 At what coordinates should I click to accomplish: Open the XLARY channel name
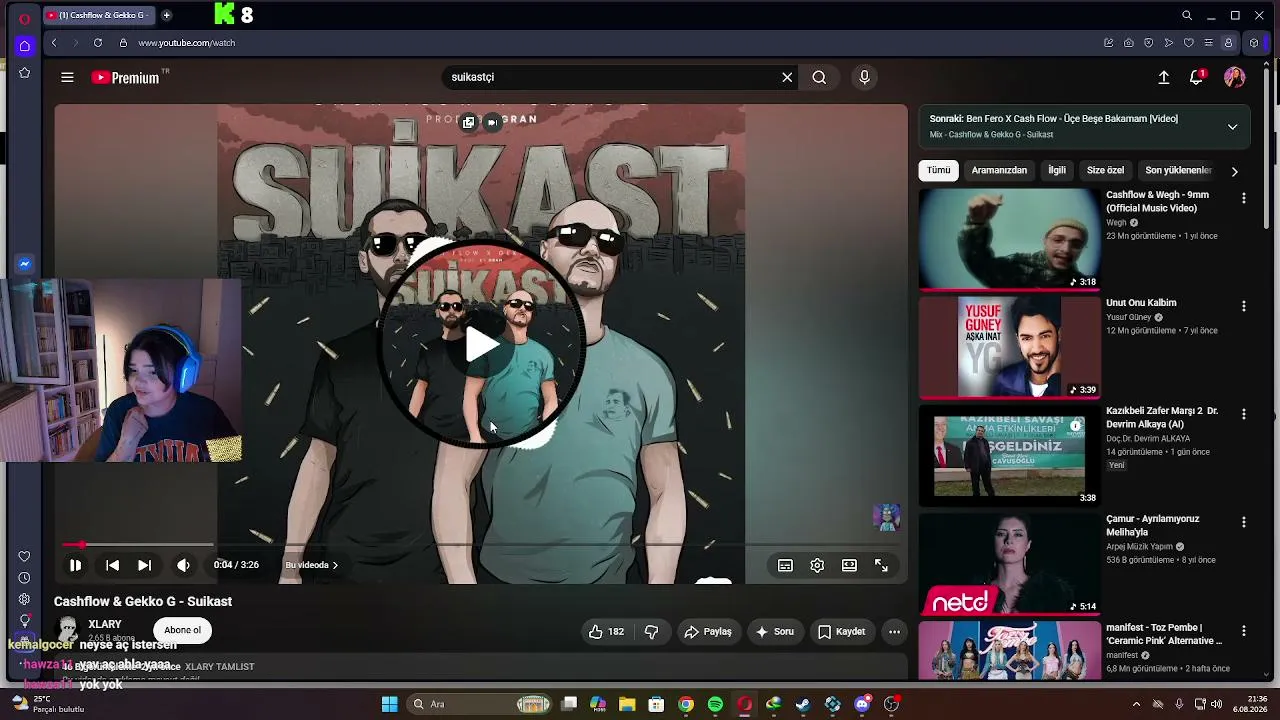click(105, 624)
